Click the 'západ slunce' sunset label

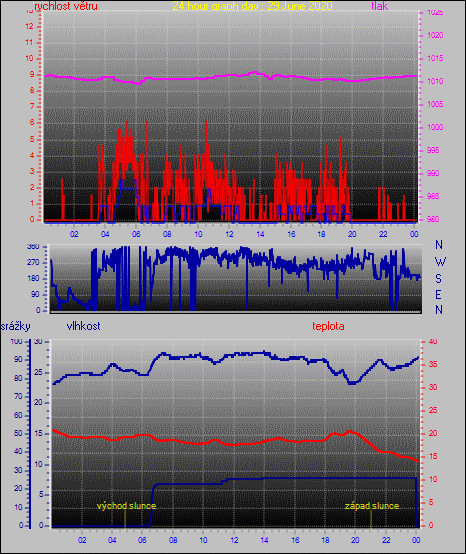click(372, 506)
